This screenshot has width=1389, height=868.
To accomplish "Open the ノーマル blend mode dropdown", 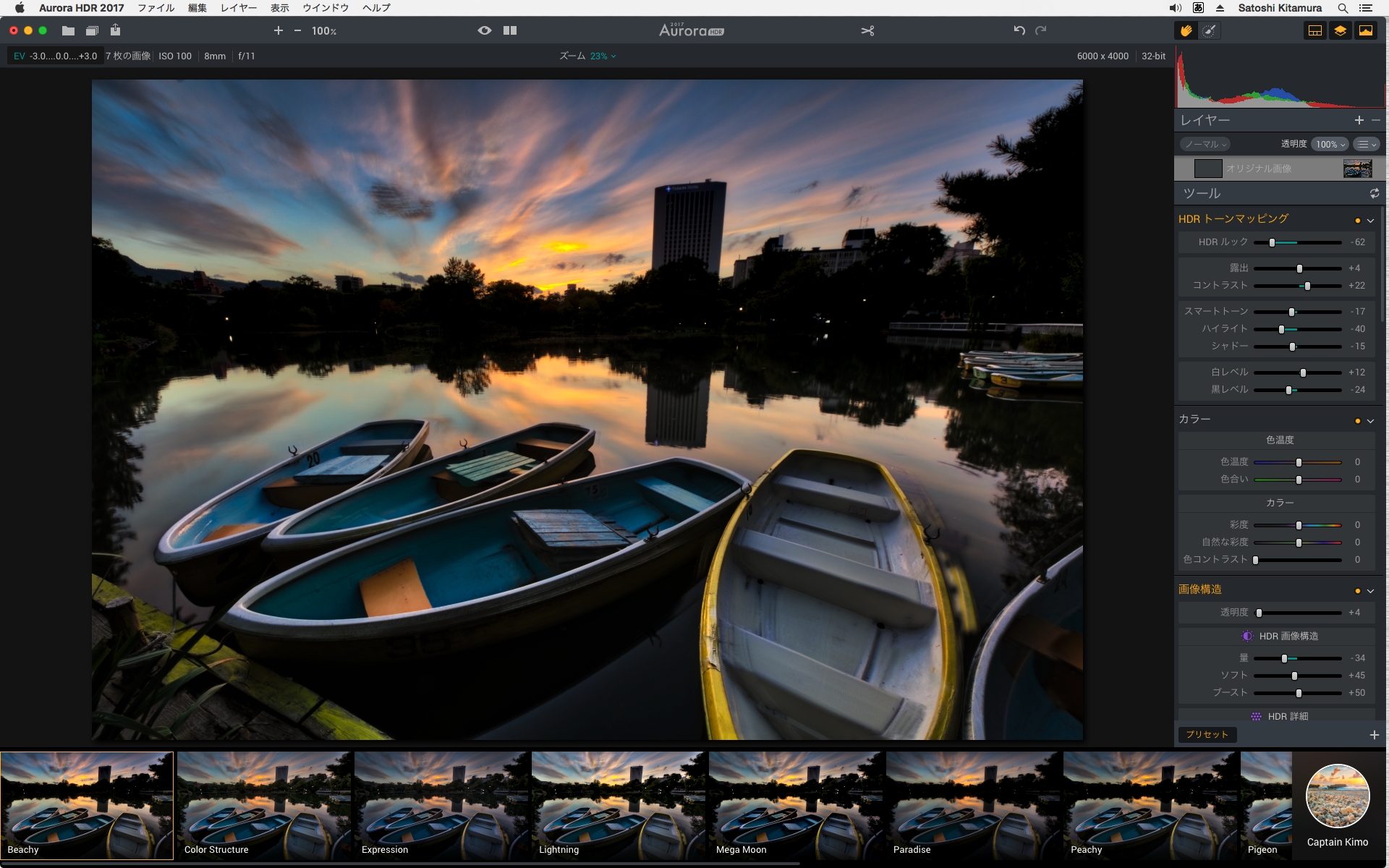I will [x=1205, y=144].
